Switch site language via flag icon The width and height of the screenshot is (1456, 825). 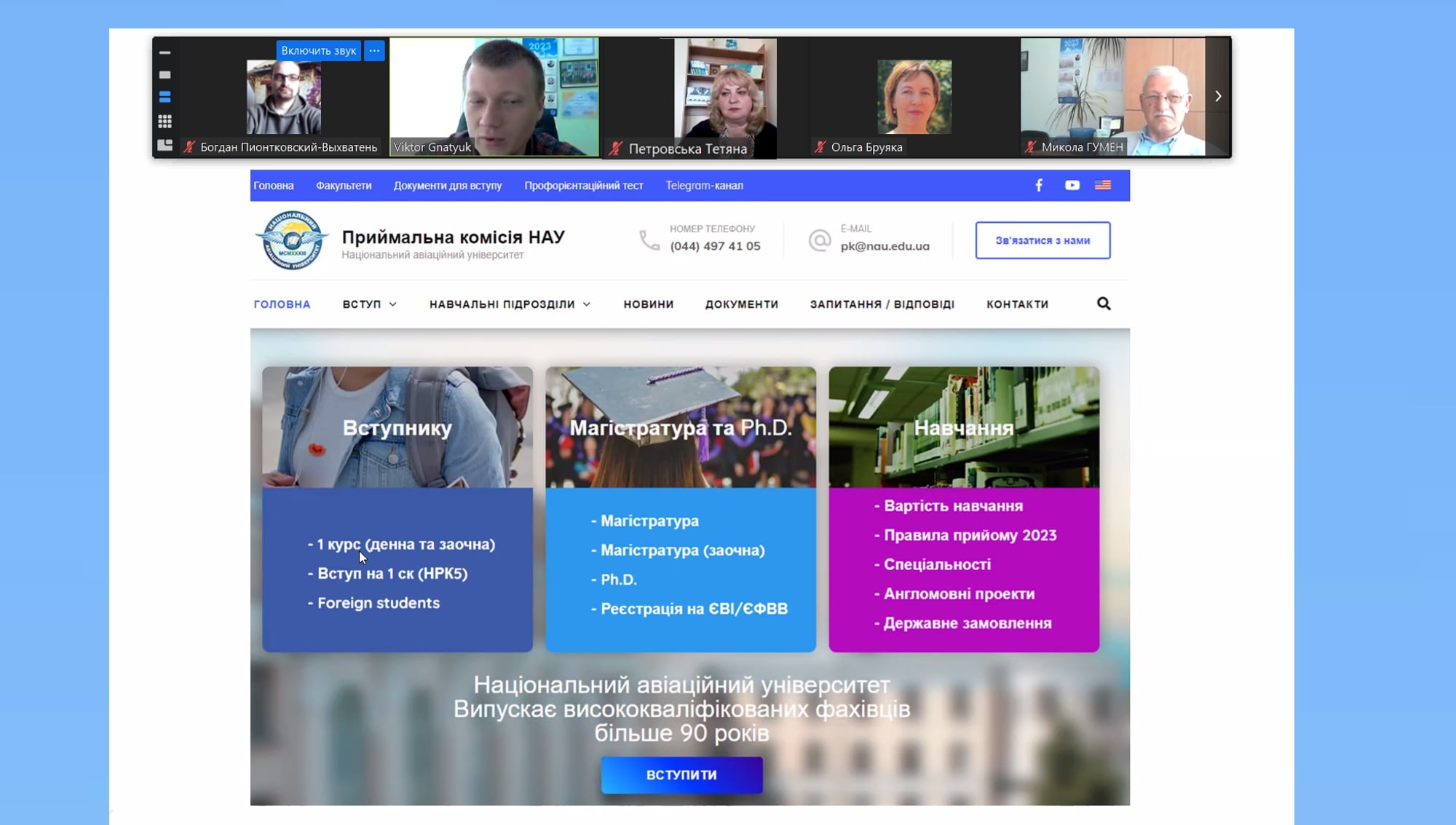[x=1103, y=185]
